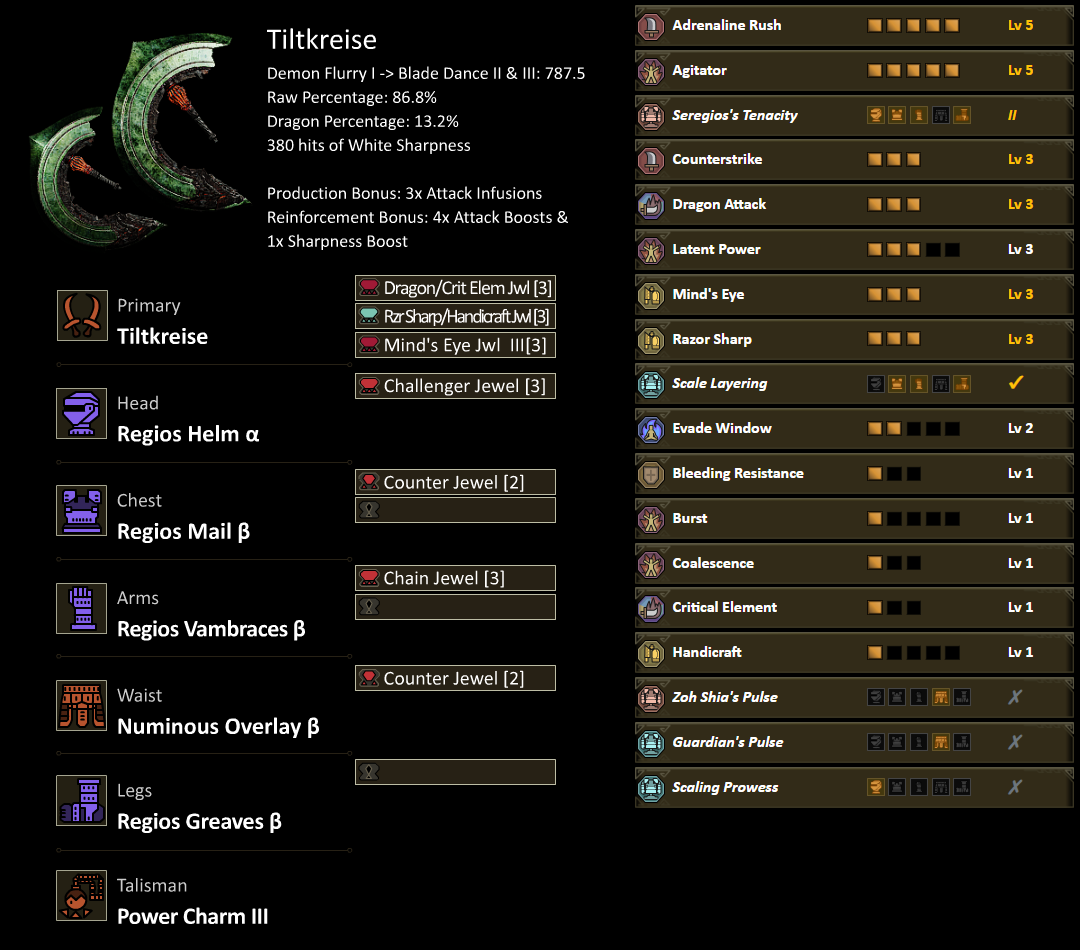
Task: Select the Regios Mail β chest icon
Action: tap(82, 511)
